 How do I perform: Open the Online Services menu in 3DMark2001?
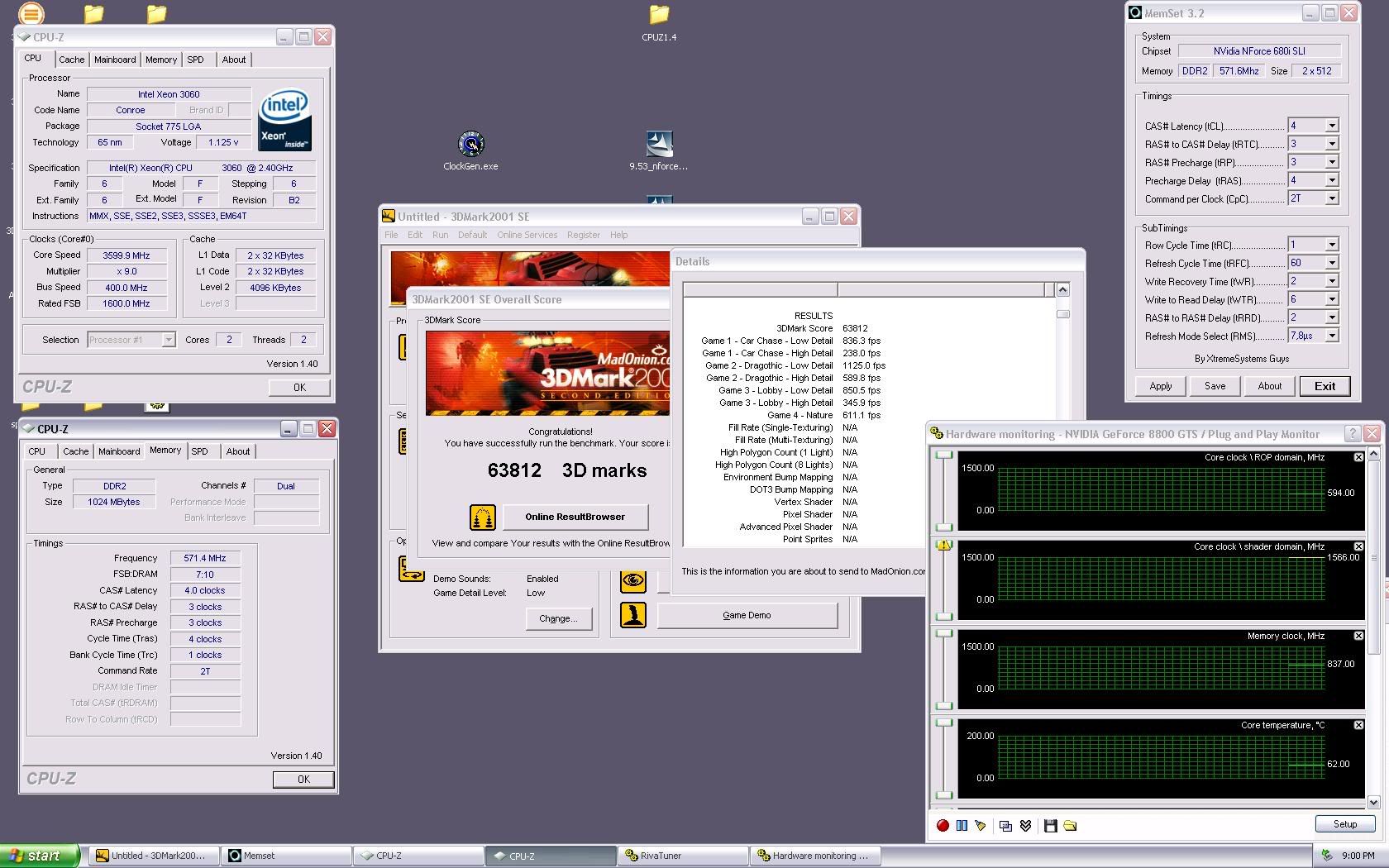[x=527, y=235]
